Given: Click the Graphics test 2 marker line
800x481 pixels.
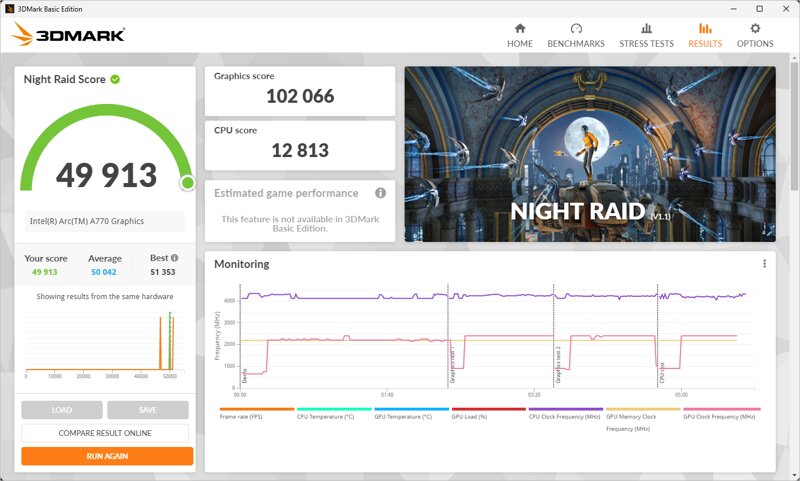Looking at the screenshot, I should (x=554, y=337).
